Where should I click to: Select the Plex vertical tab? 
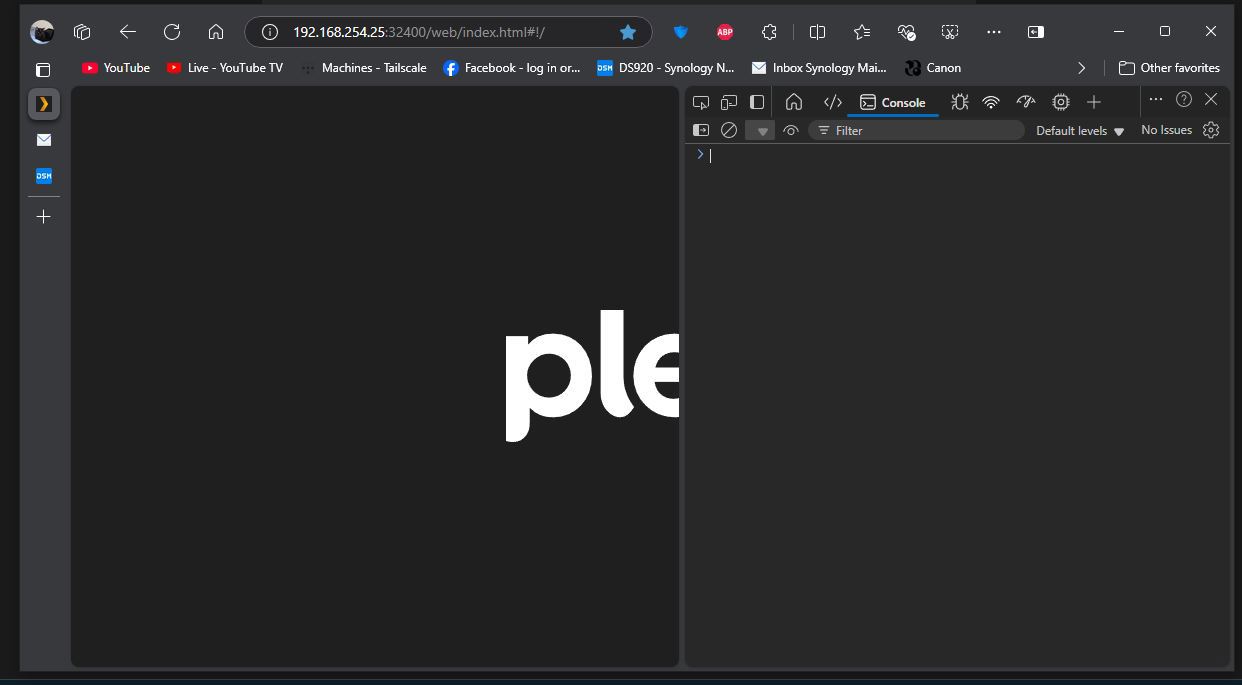coord(44,104)
